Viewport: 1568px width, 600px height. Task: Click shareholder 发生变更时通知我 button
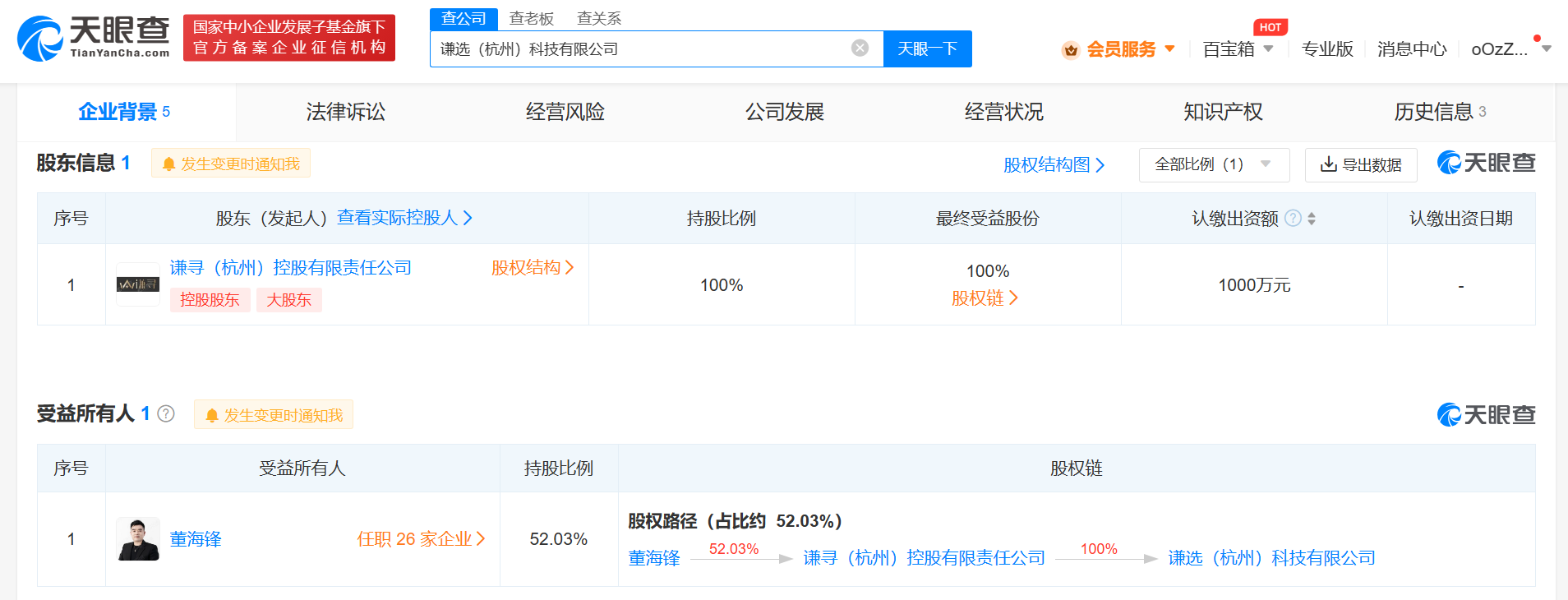click(x=231, y=164)
